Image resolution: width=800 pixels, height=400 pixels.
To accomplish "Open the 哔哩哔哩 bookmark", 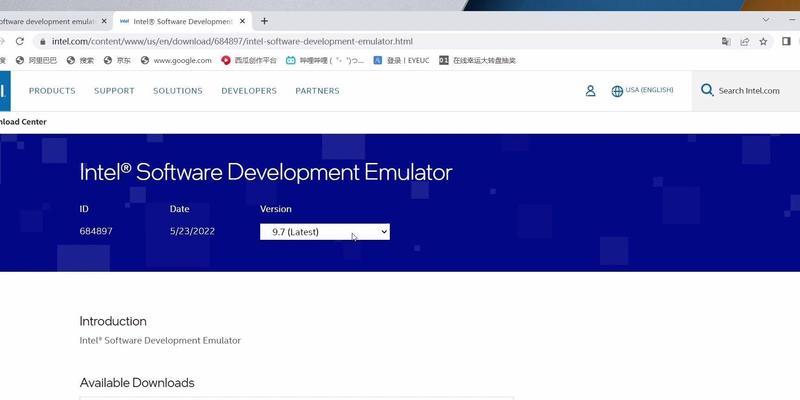I will pos(325,60).
